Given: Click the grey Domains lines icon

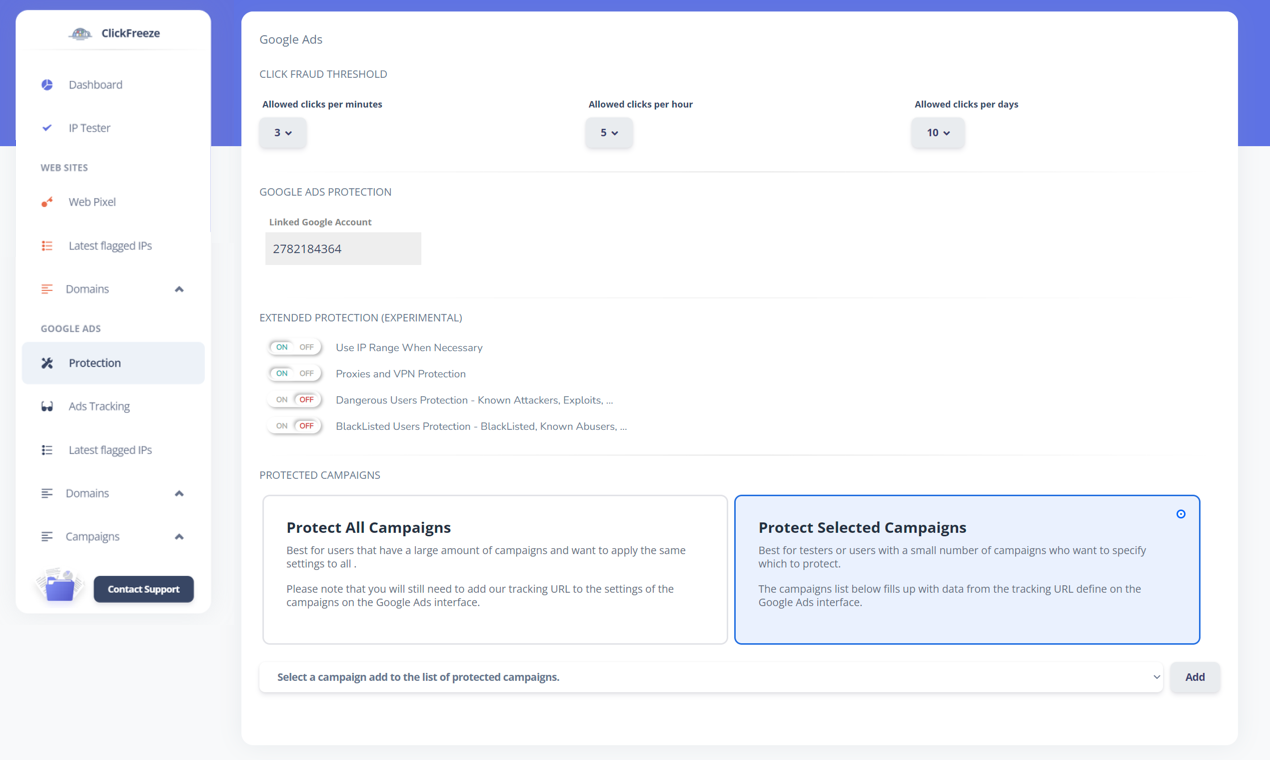Looking at the screenshot, I should (47, 493).
